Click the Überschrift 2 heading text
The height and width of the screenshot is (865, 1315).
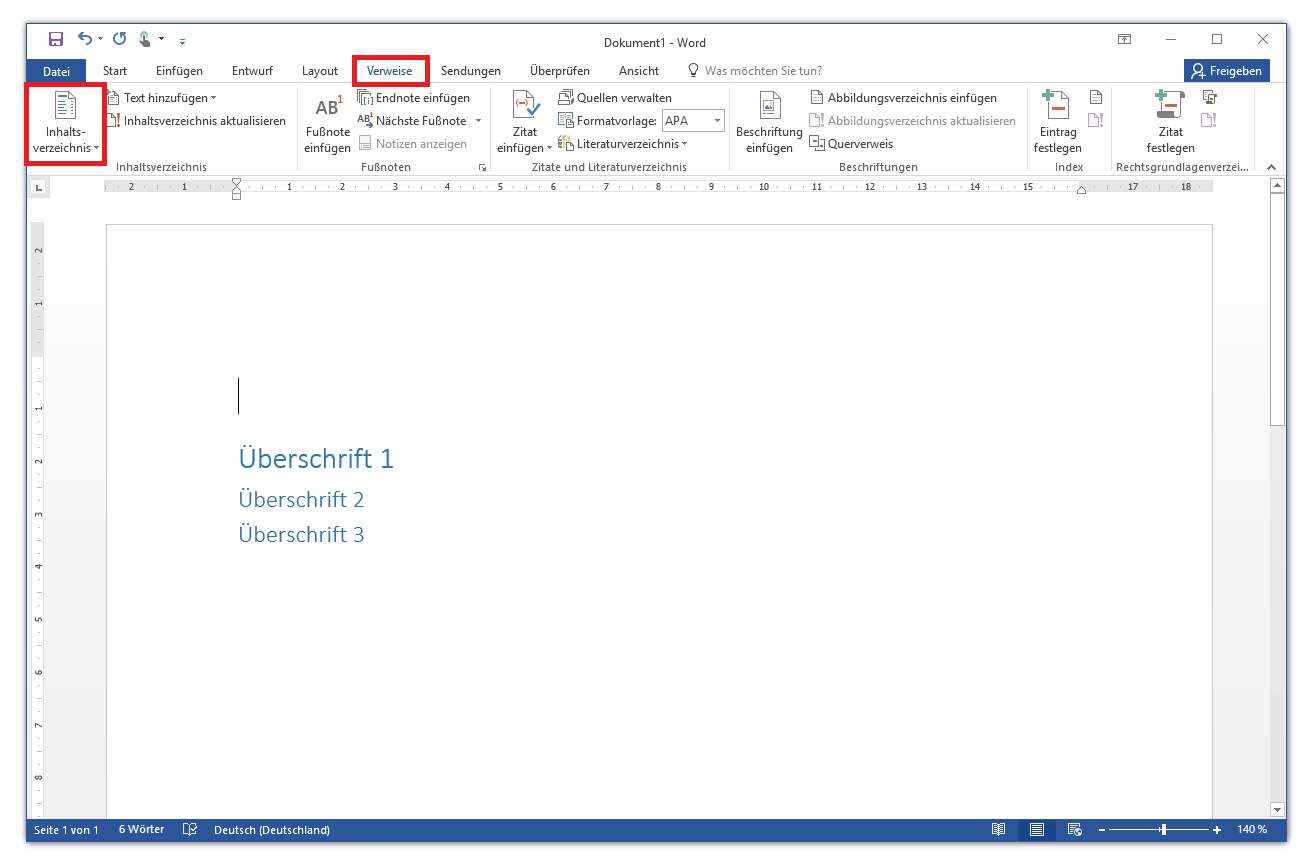pyautogui.click(x=301, y=499)
